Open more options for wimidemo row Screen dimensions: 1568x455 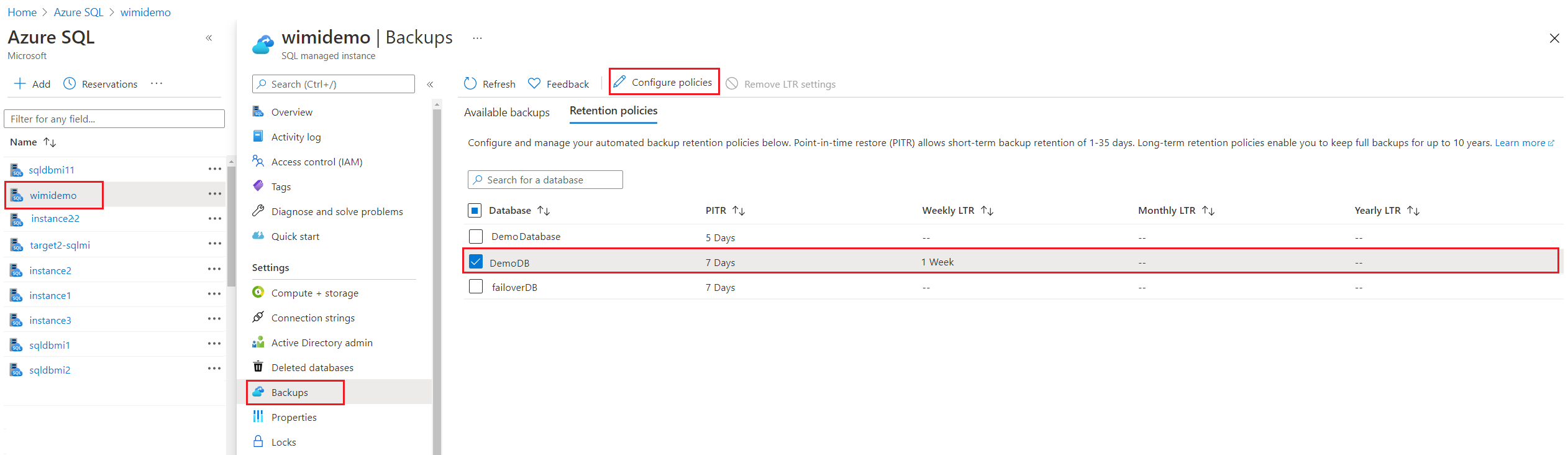click(x=215, y=194)
